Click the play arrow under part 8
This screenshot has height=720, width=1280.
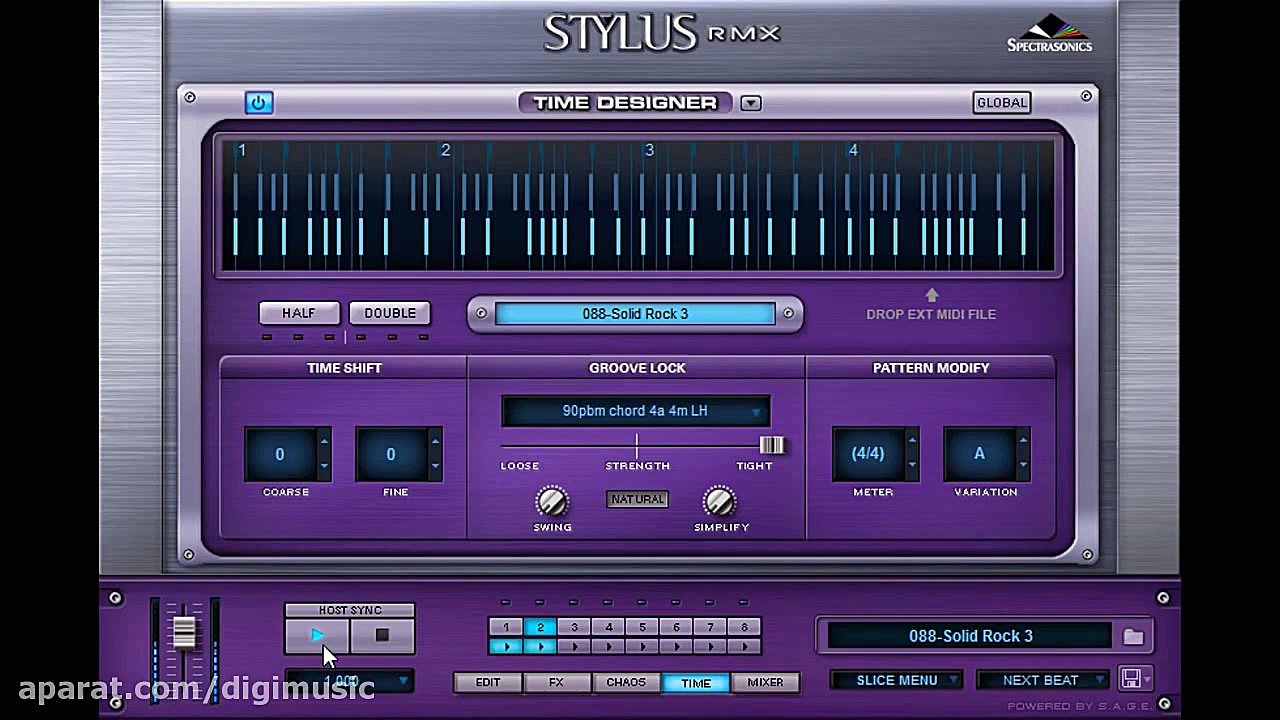click(x=744, y=646)
